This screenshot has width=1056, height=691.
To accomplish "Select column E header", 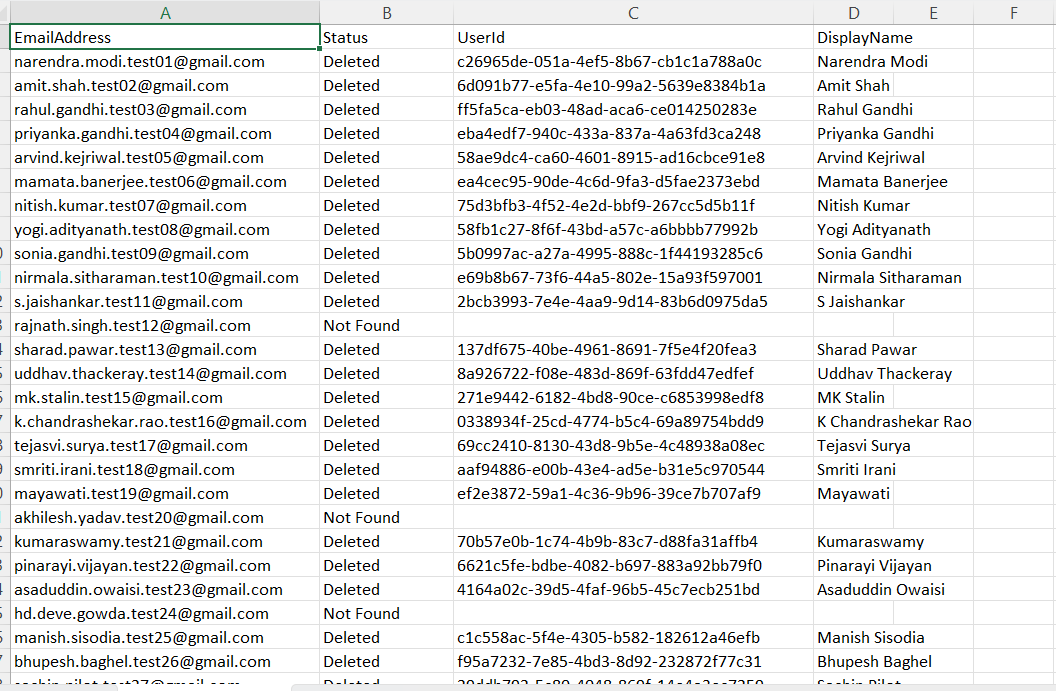I will [933, 12].
